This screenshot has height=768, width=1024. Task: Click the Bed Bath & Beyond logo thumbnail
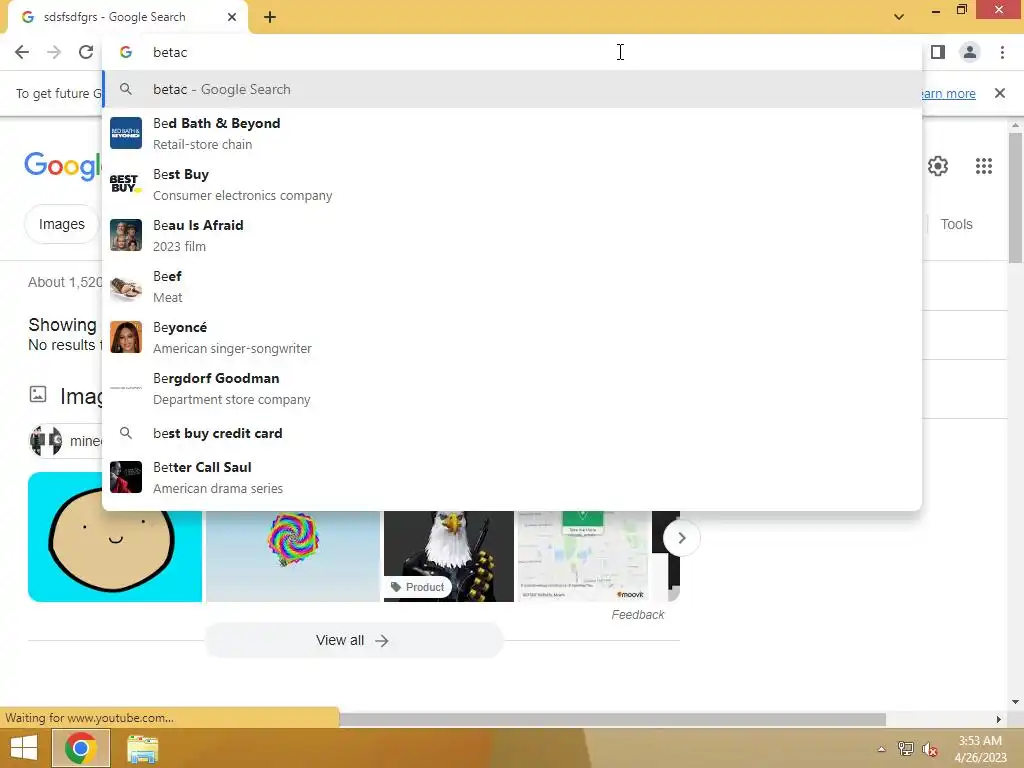(x=126, y=133)
